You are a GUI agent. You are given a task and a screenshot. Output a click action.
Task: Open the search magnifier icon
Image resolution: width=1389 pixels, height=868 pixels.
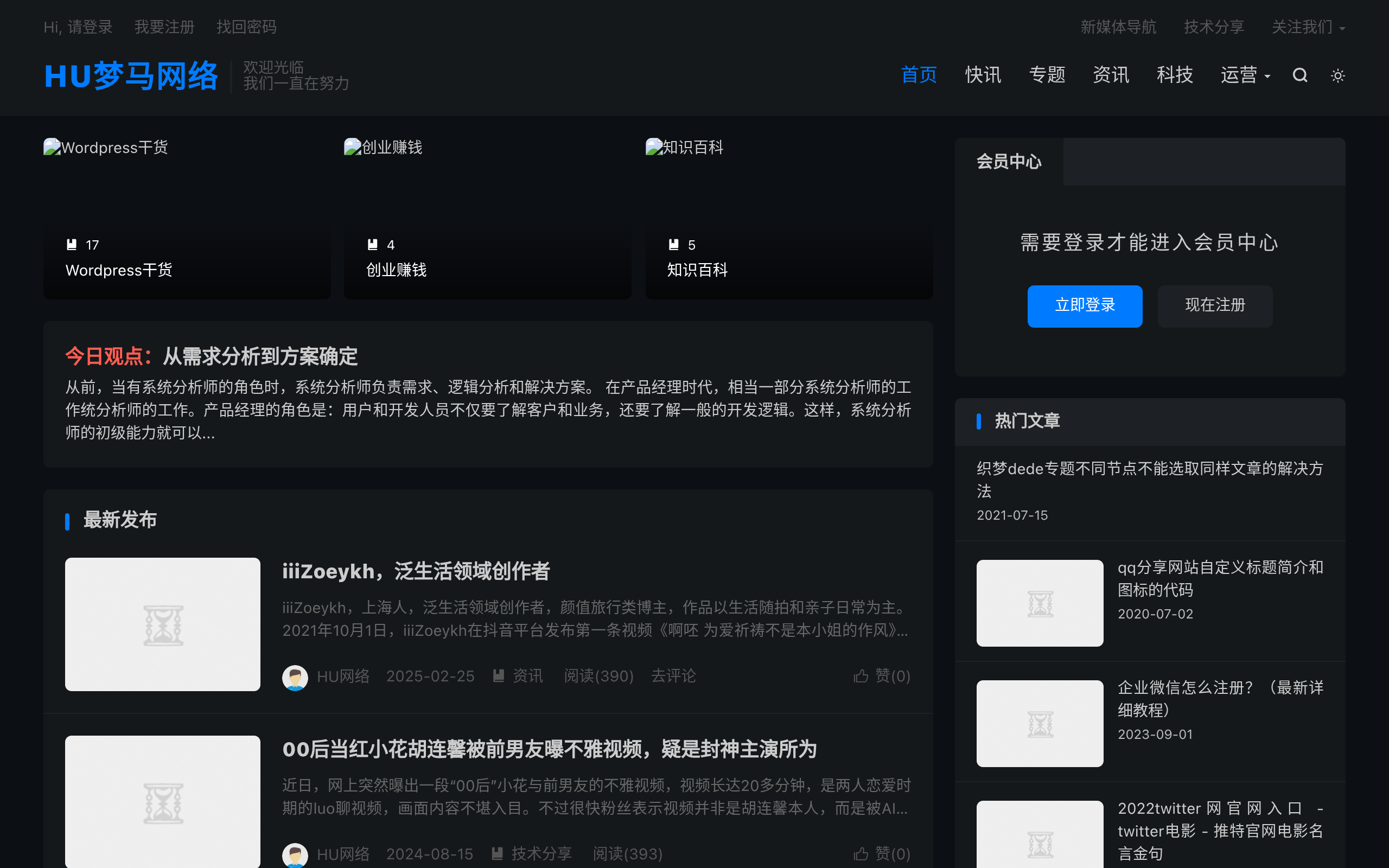1299,75
